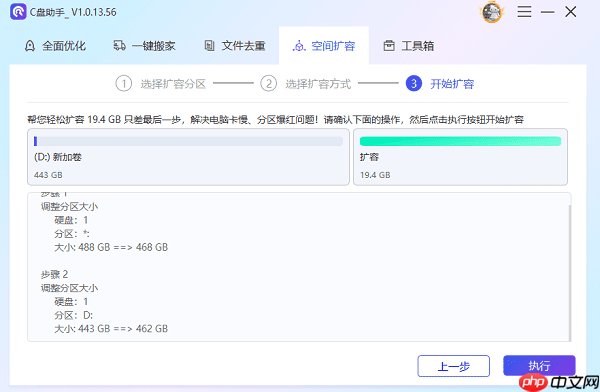Click the C盘助手 app logo icon
Viewport: 600px width, 392px height.
(18, 12)
